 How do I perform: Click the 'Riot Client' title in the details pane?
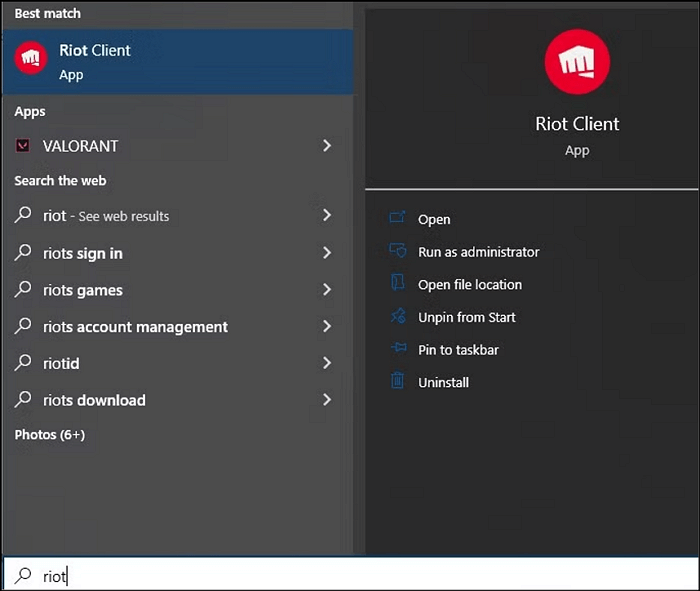click(x=577, y=124)
